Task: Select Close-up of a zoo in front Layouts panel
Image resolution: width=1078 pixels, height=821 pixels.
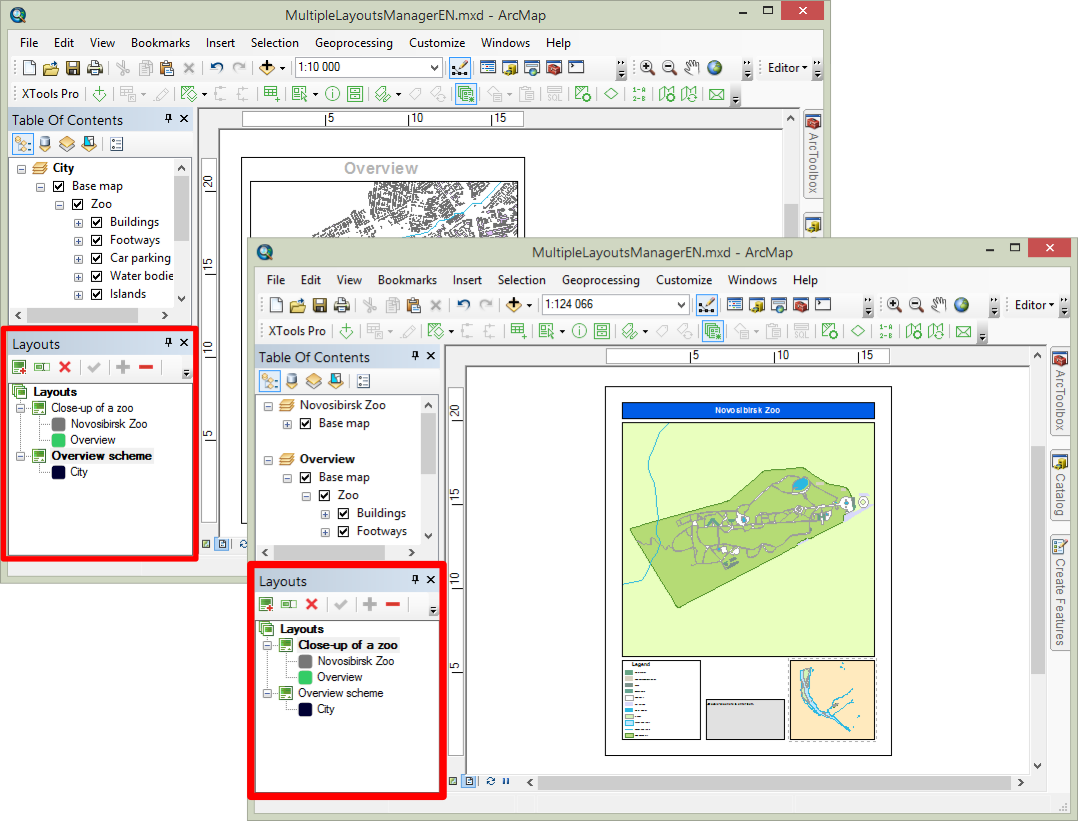Action: [x=348, y=645]
